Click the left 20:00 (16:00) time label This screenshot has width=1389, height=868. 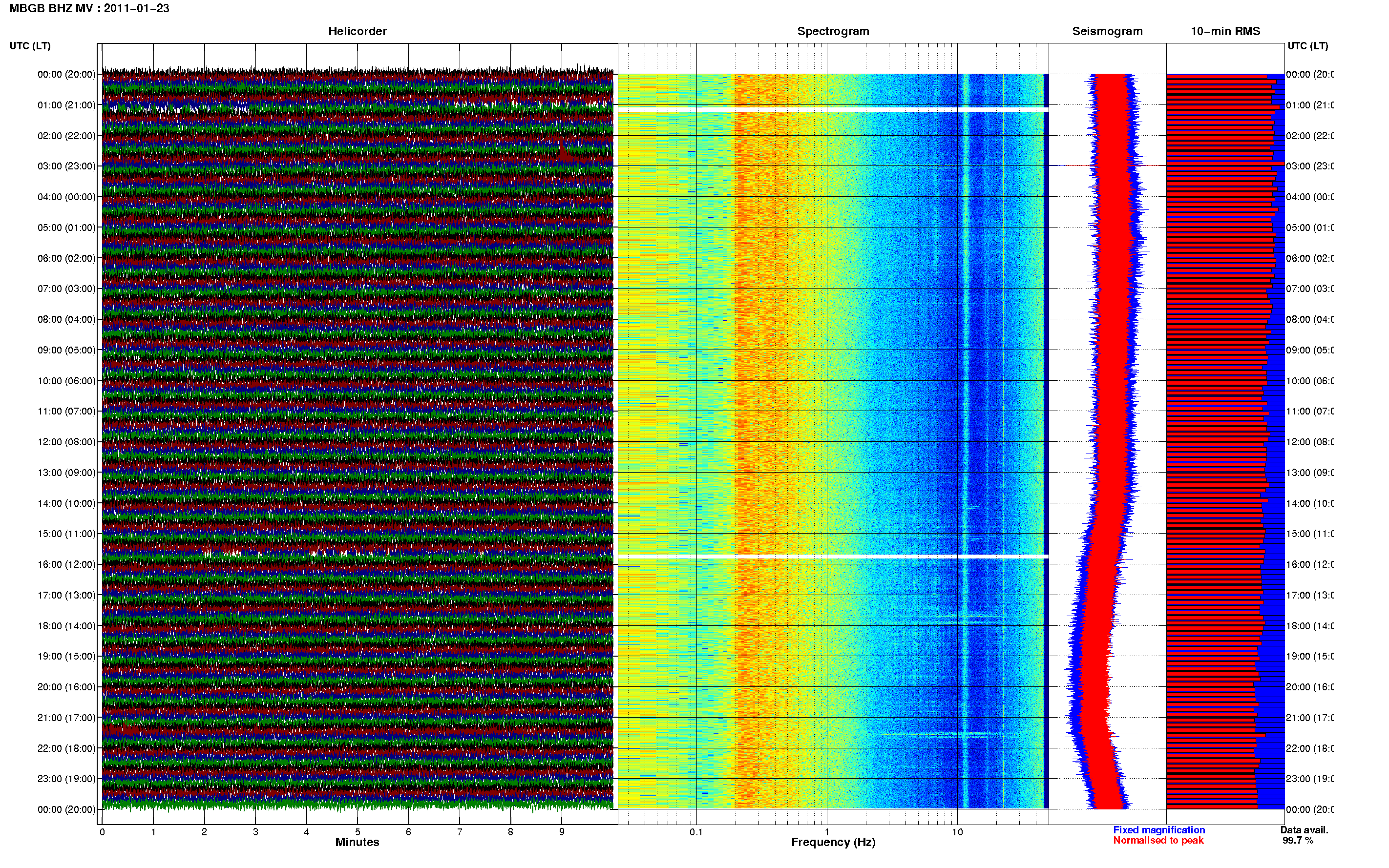(x=66, y=686)
